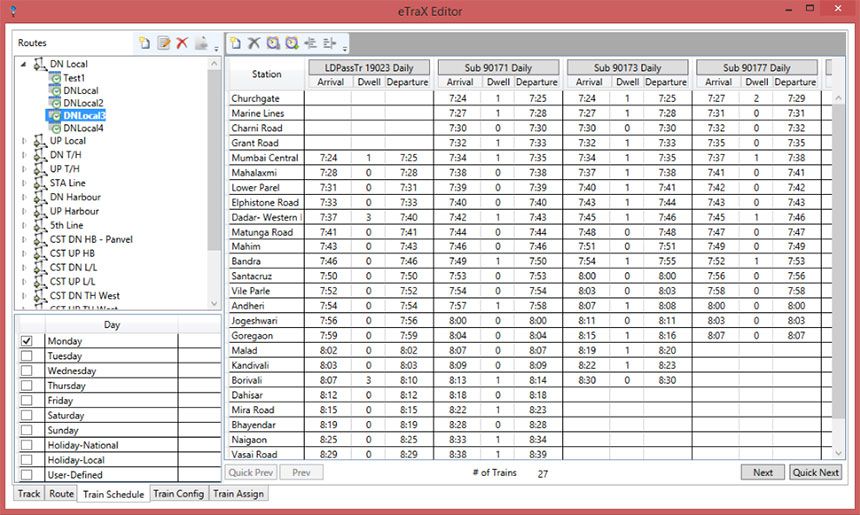Expand the CST DN HB - Panvel node
860x515 pixels.
click(24, 240)
